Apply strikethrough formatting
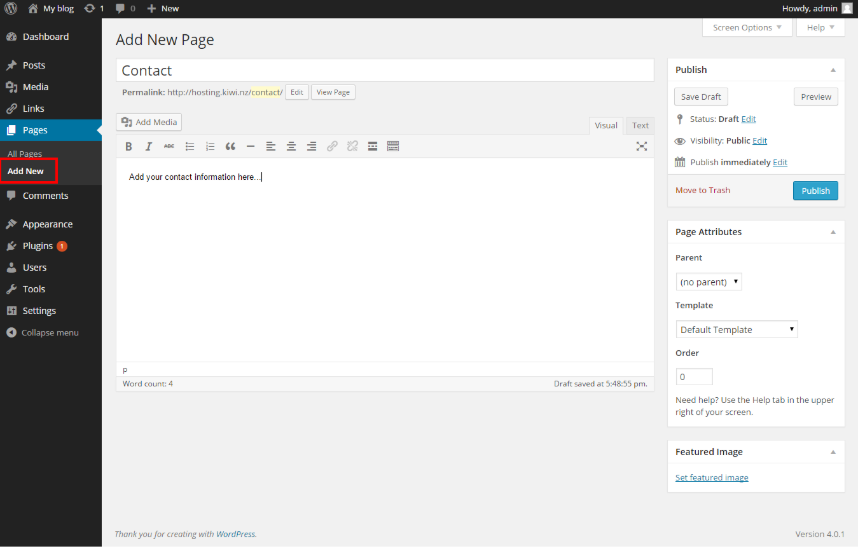Image resolution: width=859 pixels, height=547 pixels. coord(169,146)
